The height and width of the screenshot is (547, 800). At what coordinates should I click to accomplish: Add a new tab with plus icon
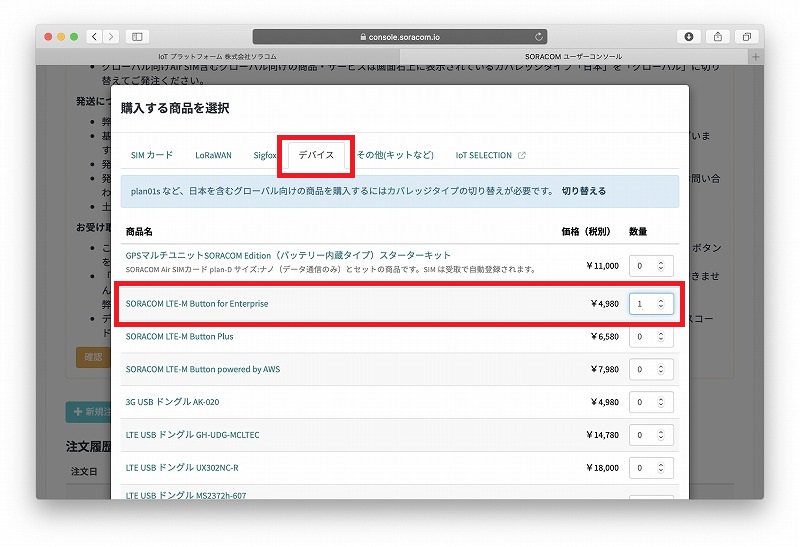[756, 57]
